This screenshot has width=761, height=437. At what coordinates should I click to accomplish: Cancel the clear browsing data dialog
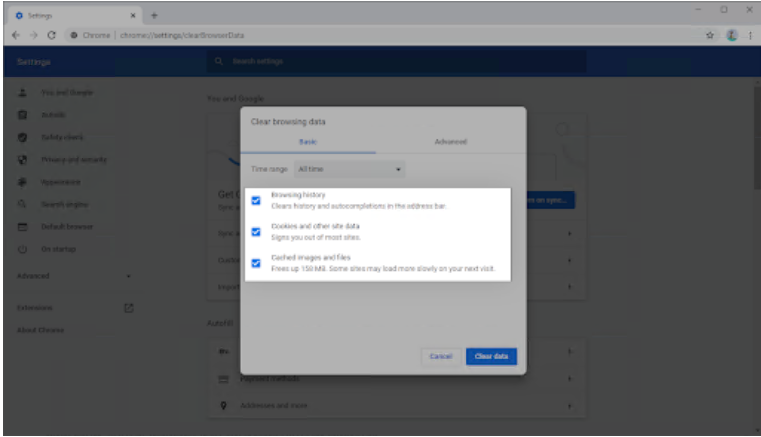(441, 356)
